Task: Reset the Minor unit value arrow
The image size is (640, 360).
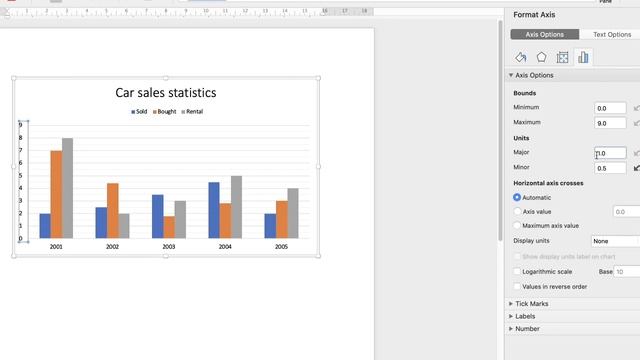Action: point(636,168)
